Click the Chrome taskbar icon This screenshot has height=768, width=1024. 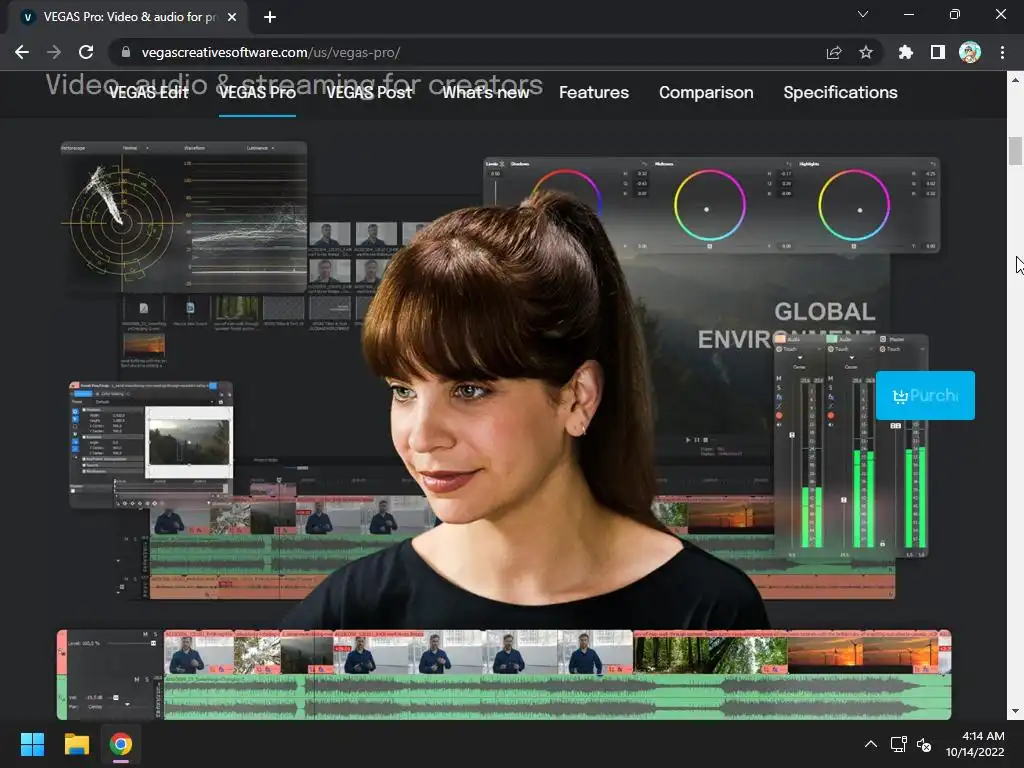pyautogui.click(x=121, y=744)
